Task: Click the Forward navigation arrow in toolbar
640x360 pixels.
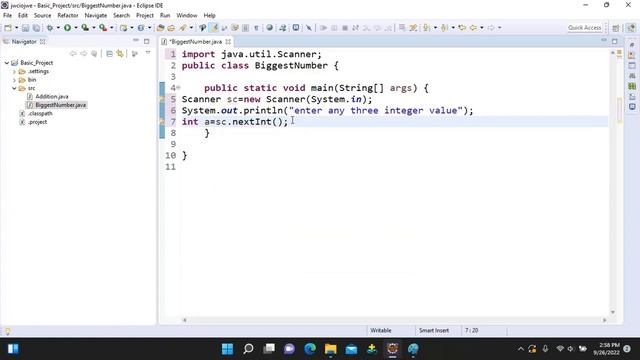Action: pos(491,28)
